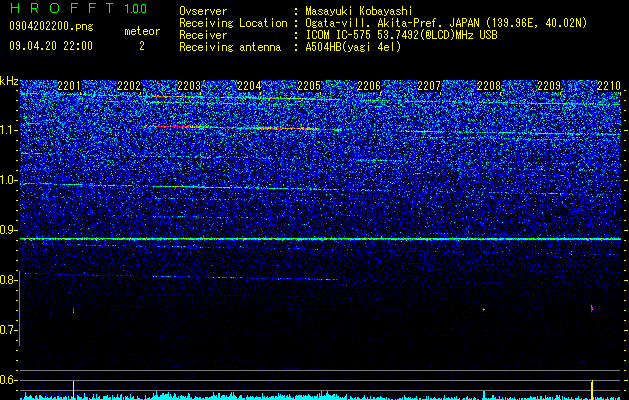This screenshot has width=629, height=400.
Task: Click the meteor count number 2
Action: coord(142,46)
